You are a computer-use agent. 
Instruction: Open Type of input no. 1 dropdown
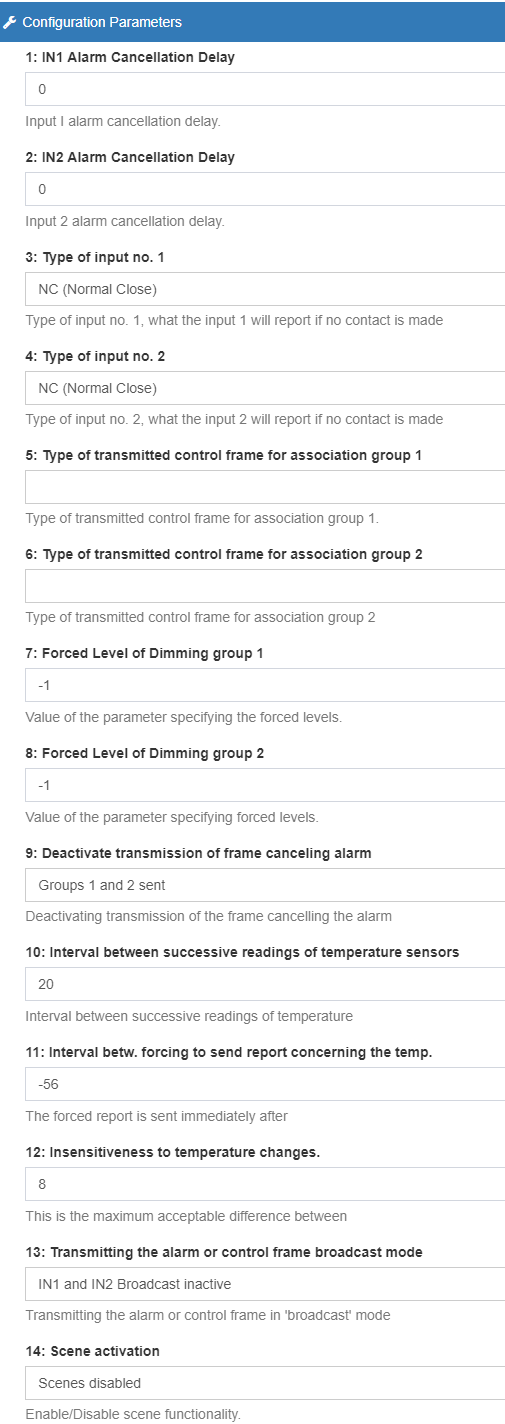[265, 289]
